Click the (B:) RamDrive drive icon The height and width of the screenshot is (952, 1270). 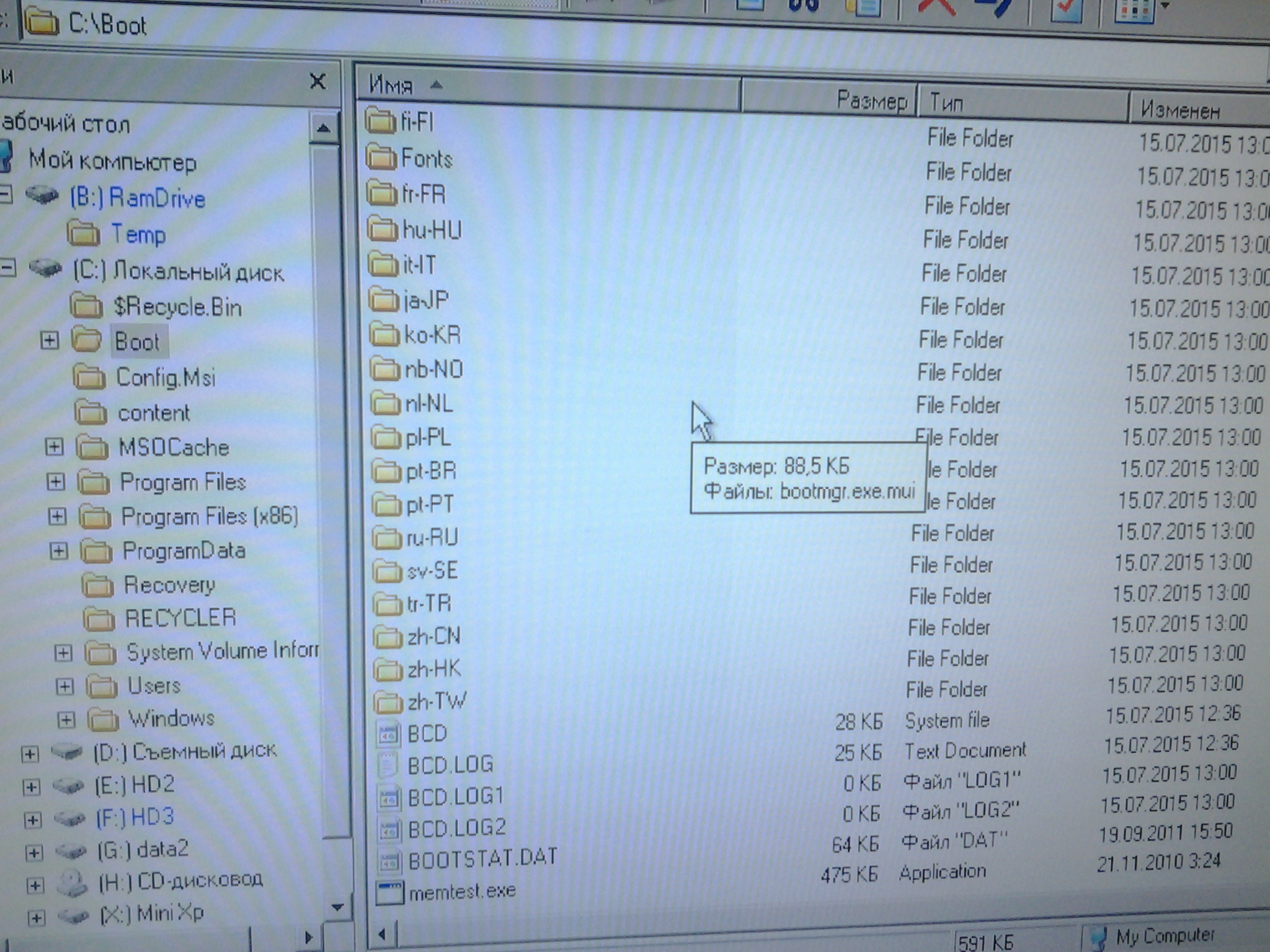pos(42,195)
